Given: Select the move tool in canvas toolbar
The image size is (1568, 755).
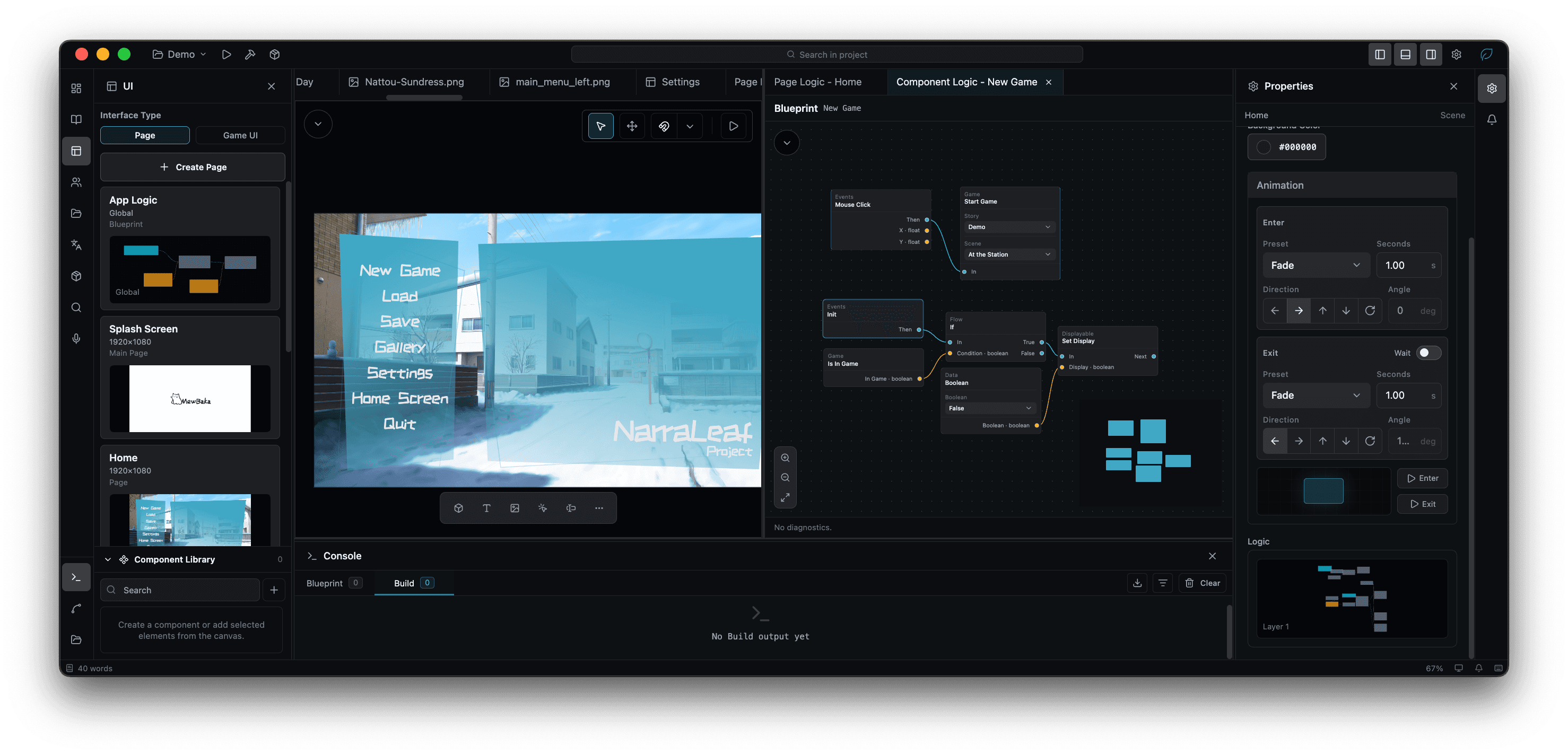Looking at the screenshot, I should tap(632, 126).
